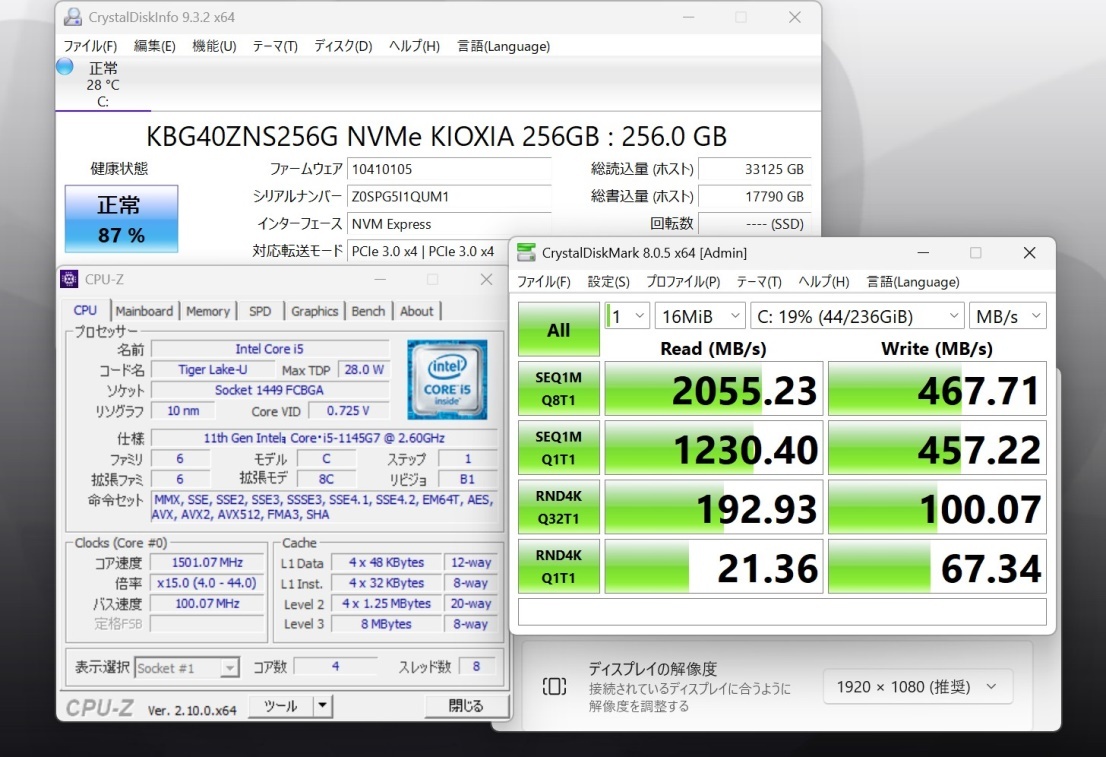
Task: Click the PCIe 3.0 x4 transfer mode field
Action: (x=427, y=251)
